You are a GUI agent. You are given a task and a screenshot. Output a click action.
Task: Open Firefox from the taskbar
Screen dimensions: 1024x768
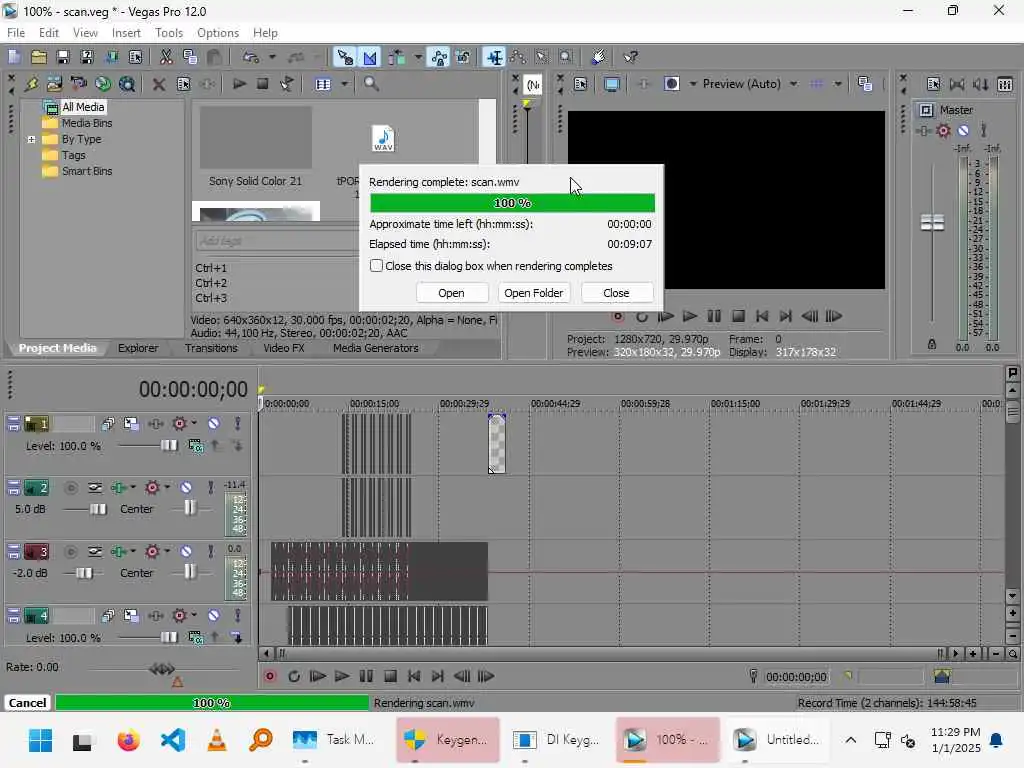pyautogui.click(x=129, y=740)
